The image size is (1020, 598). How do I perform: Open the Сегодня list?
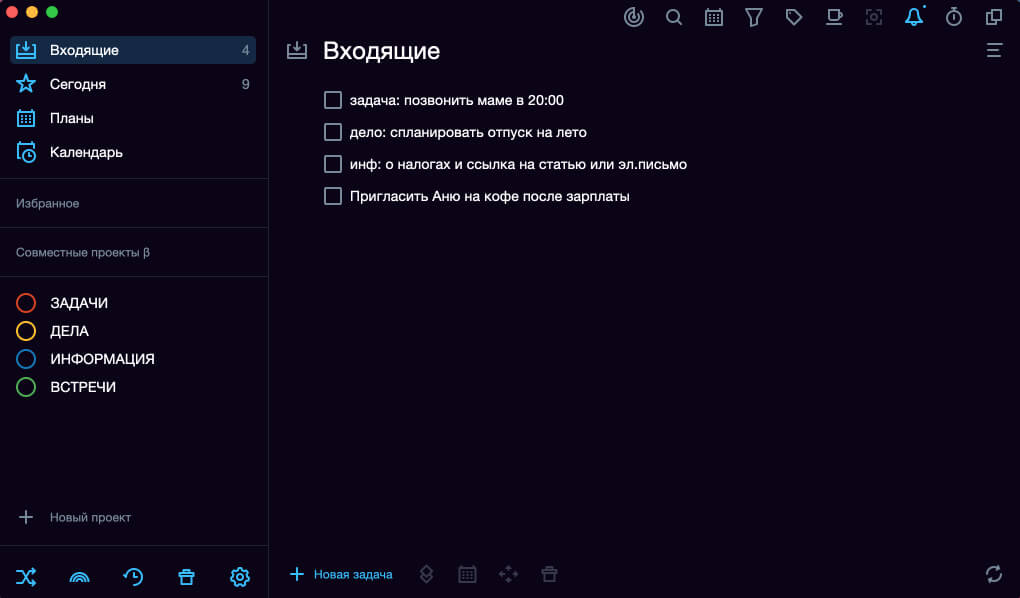point(133,84)
